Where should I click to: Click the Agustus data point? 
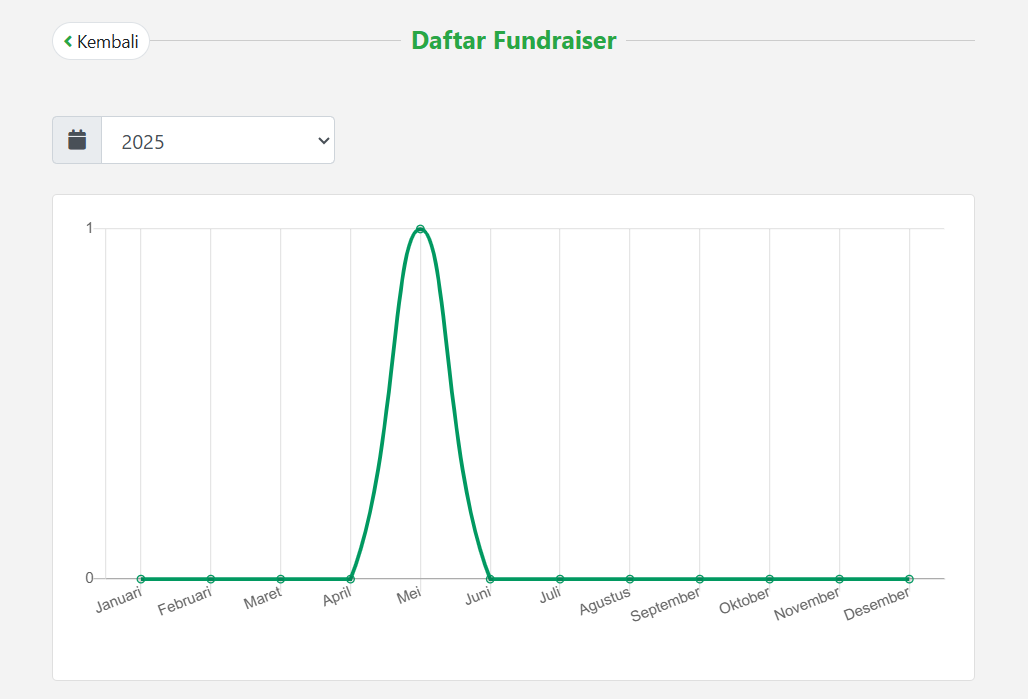pos(630,579)
